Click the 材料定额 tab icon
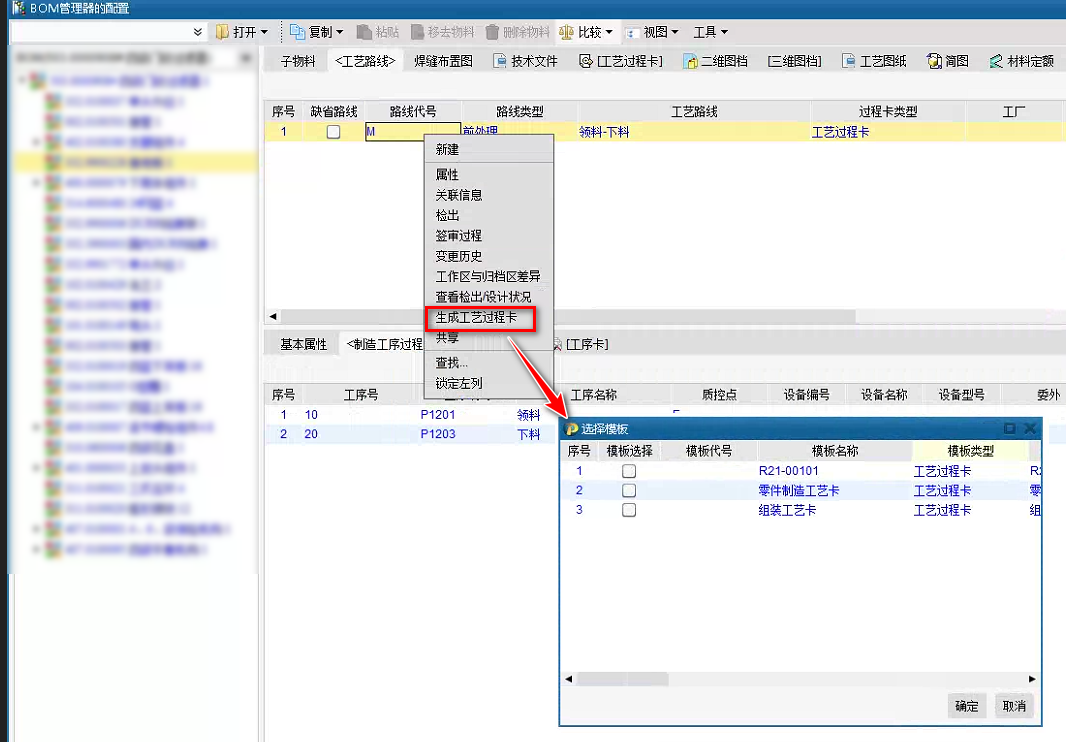1066x742 pixels. pos(996,61)
